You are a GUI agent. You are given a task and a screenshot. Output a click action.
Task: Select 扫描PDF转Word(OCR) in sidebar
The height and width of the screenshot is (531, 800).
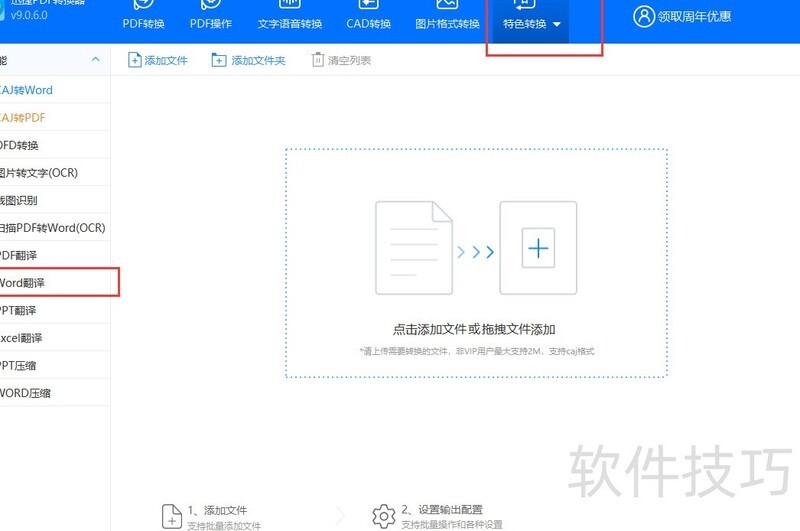coord(55,228)
